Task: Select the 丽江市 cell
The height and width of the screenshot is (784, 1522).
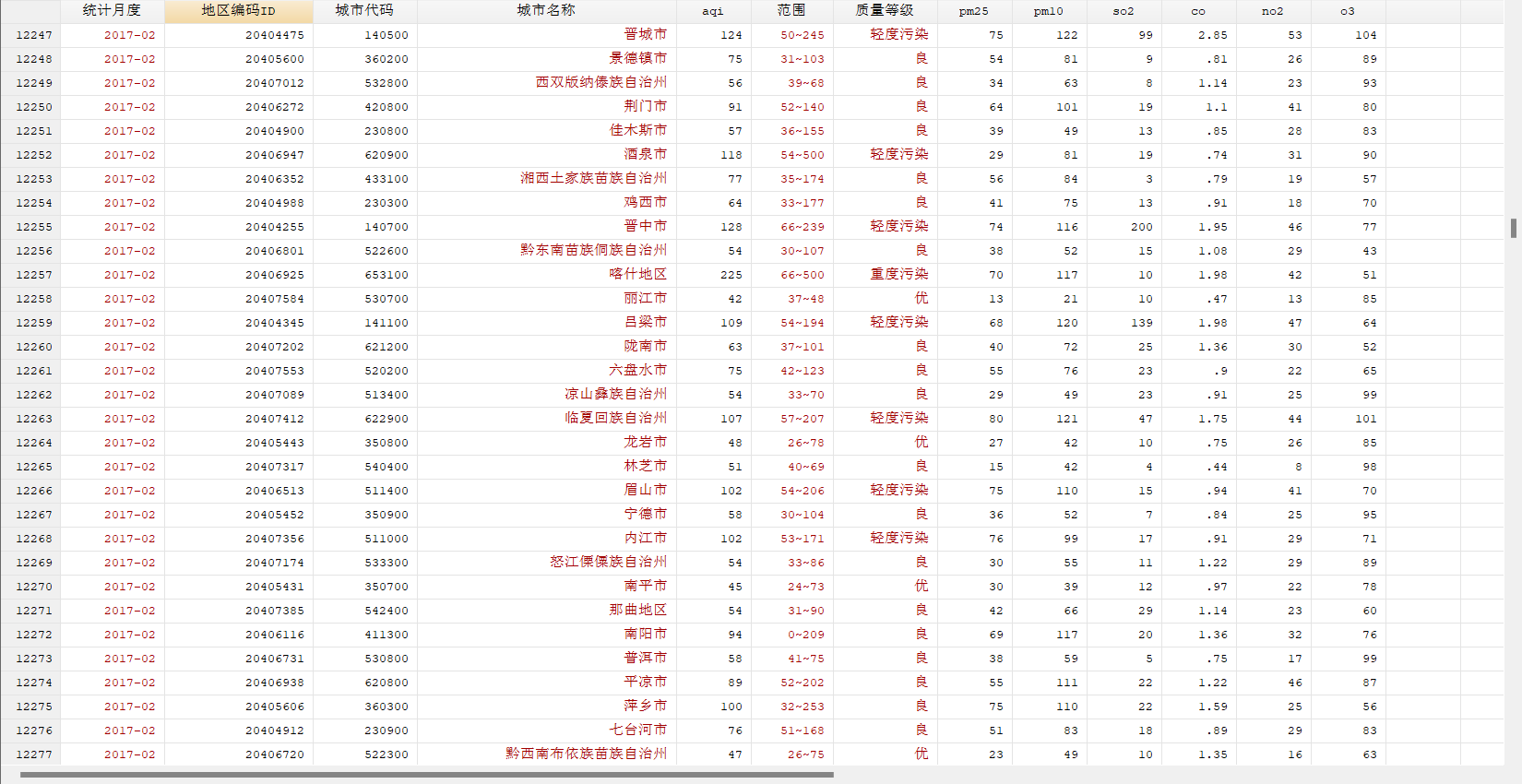Action: click(547, 299)
